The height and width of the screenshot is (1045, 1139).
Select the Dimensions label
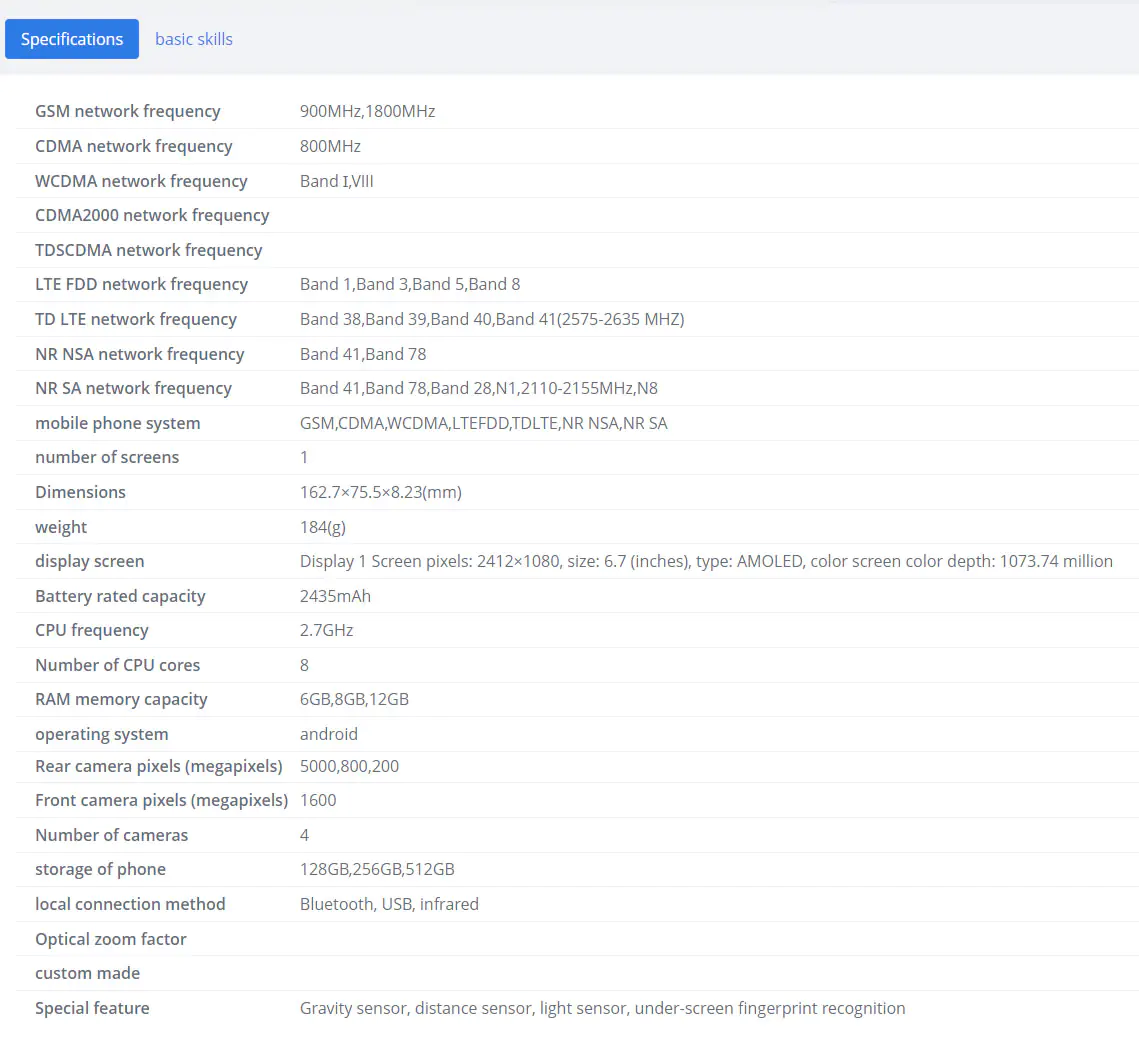[81, 492]
